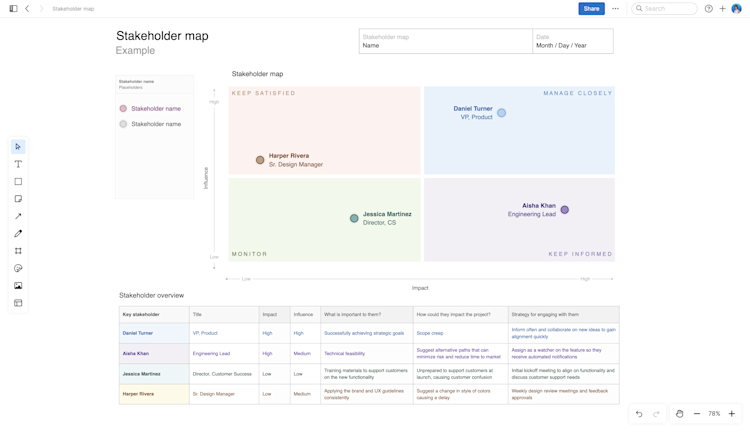This screenshot has width=750, height=432.
Task: Open the more options ellipsis menu
Action: point(616,9)
